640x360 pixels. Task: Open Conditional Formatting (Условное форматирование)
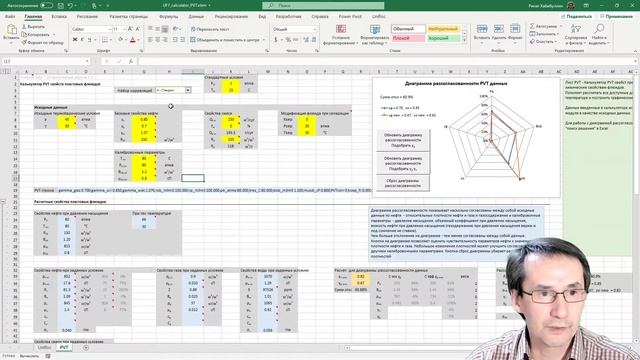click(x=341, y=35)
